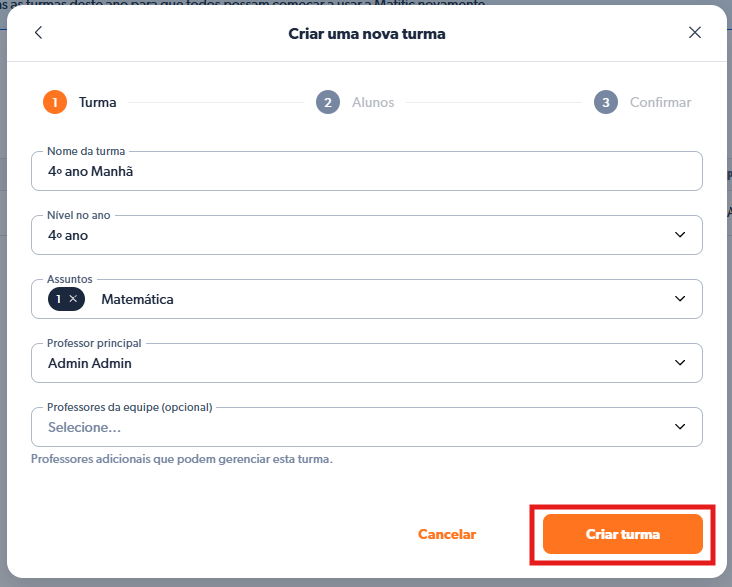
Task: Expand Assuntos using its chevron arrow
Action: click(x=680, y=299)
